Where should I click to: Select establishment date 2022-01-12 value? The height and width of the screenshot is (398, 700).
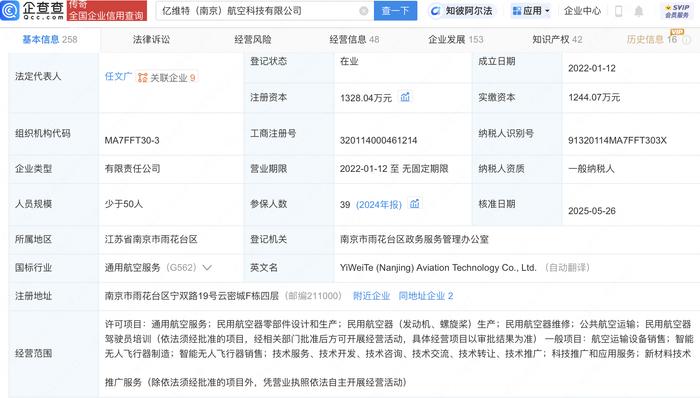click(x=592, y=68)
